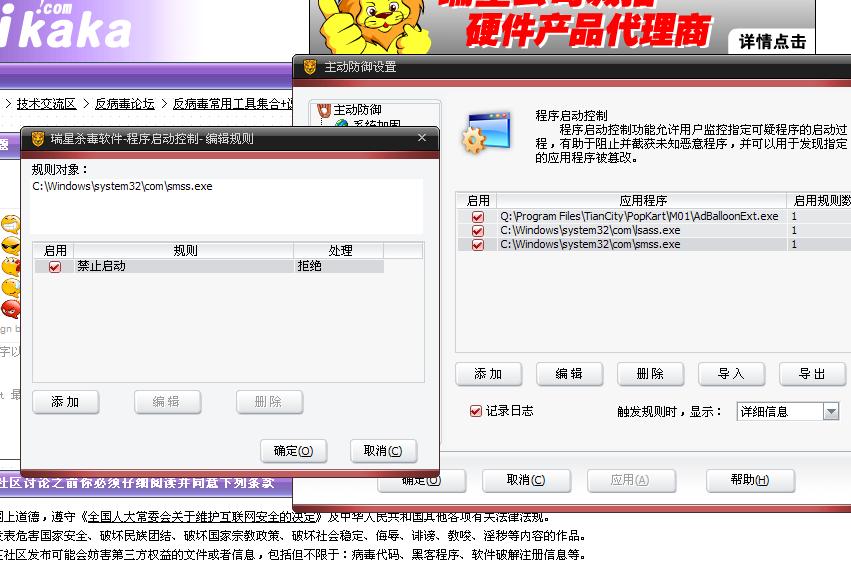851x565 pixels.
Task: Click the grinning emoticon in forum sidebar
Action: 10,224
